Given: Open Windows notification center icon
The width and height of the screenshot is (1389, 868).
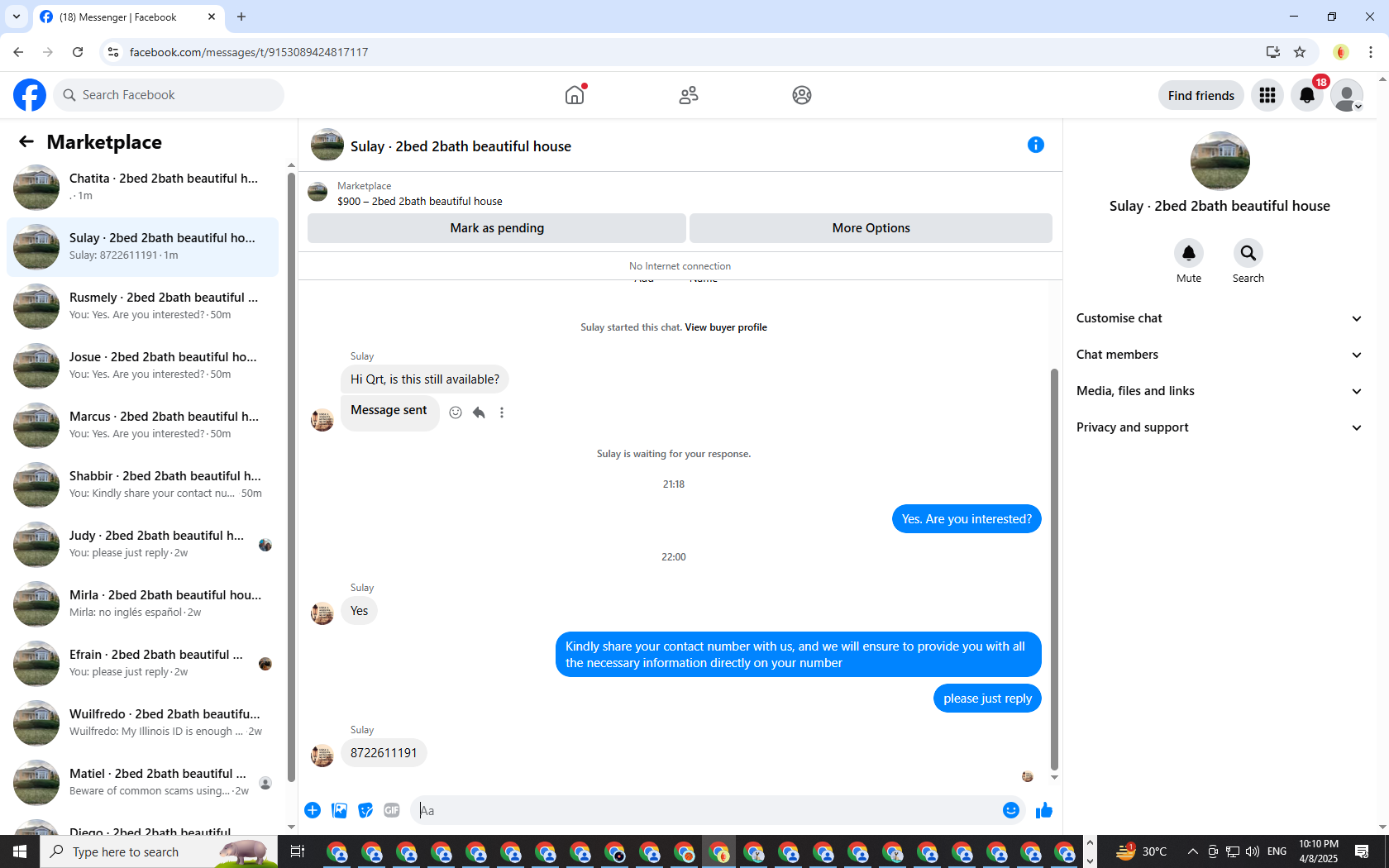Looking at the screenshot, I should 1362,851.
